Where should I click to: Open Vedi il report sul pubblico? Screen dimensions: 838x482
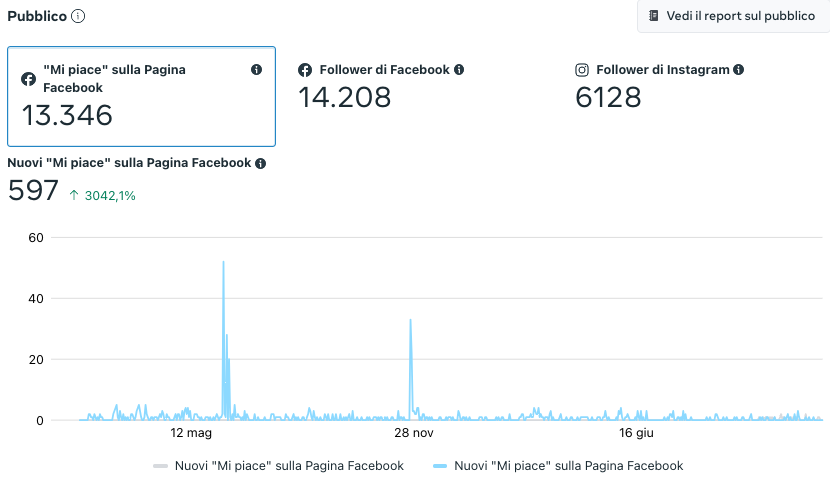point(730,16)
